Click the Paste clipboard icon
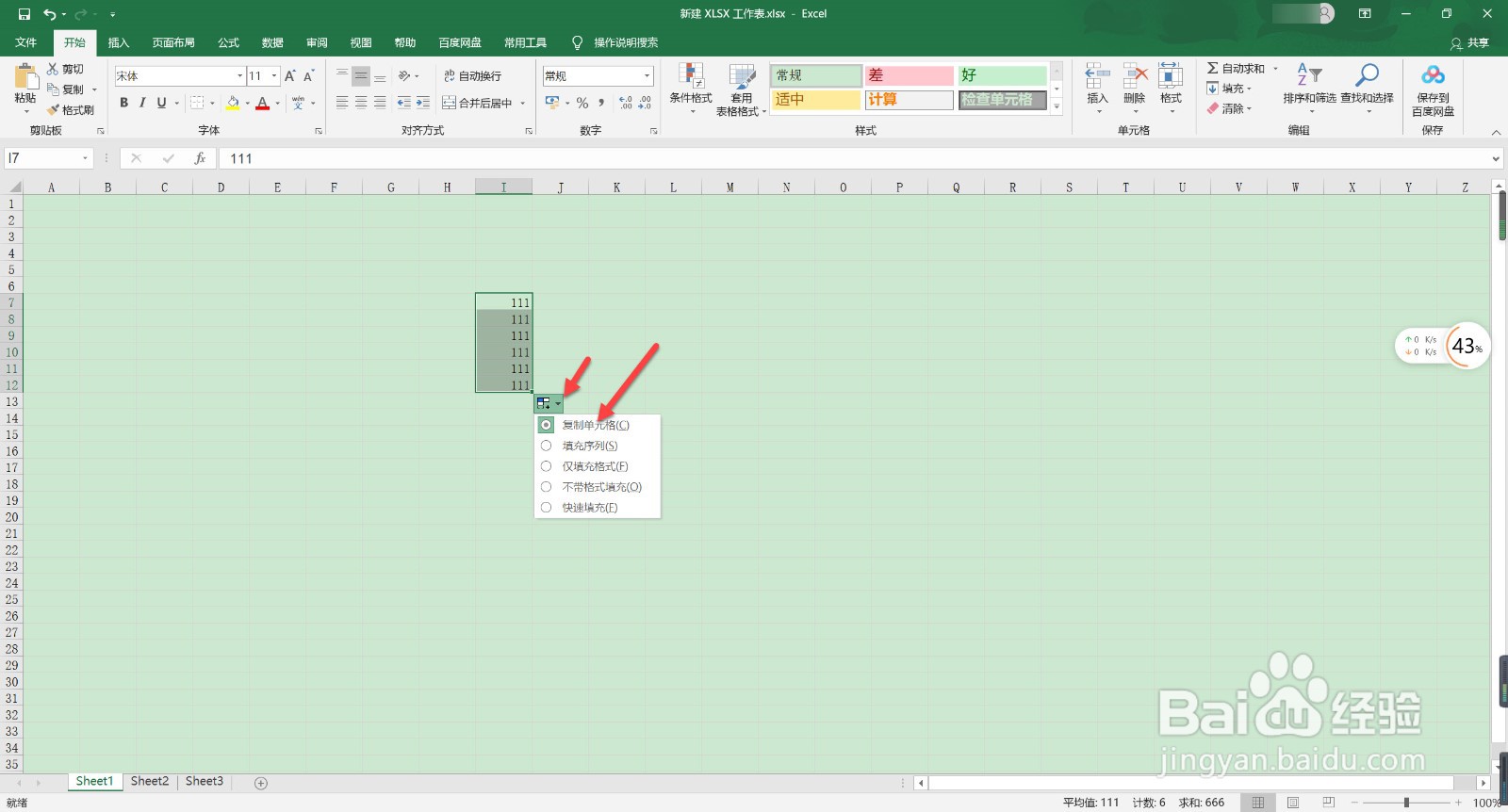1508x812 pixels. (25, 76)
